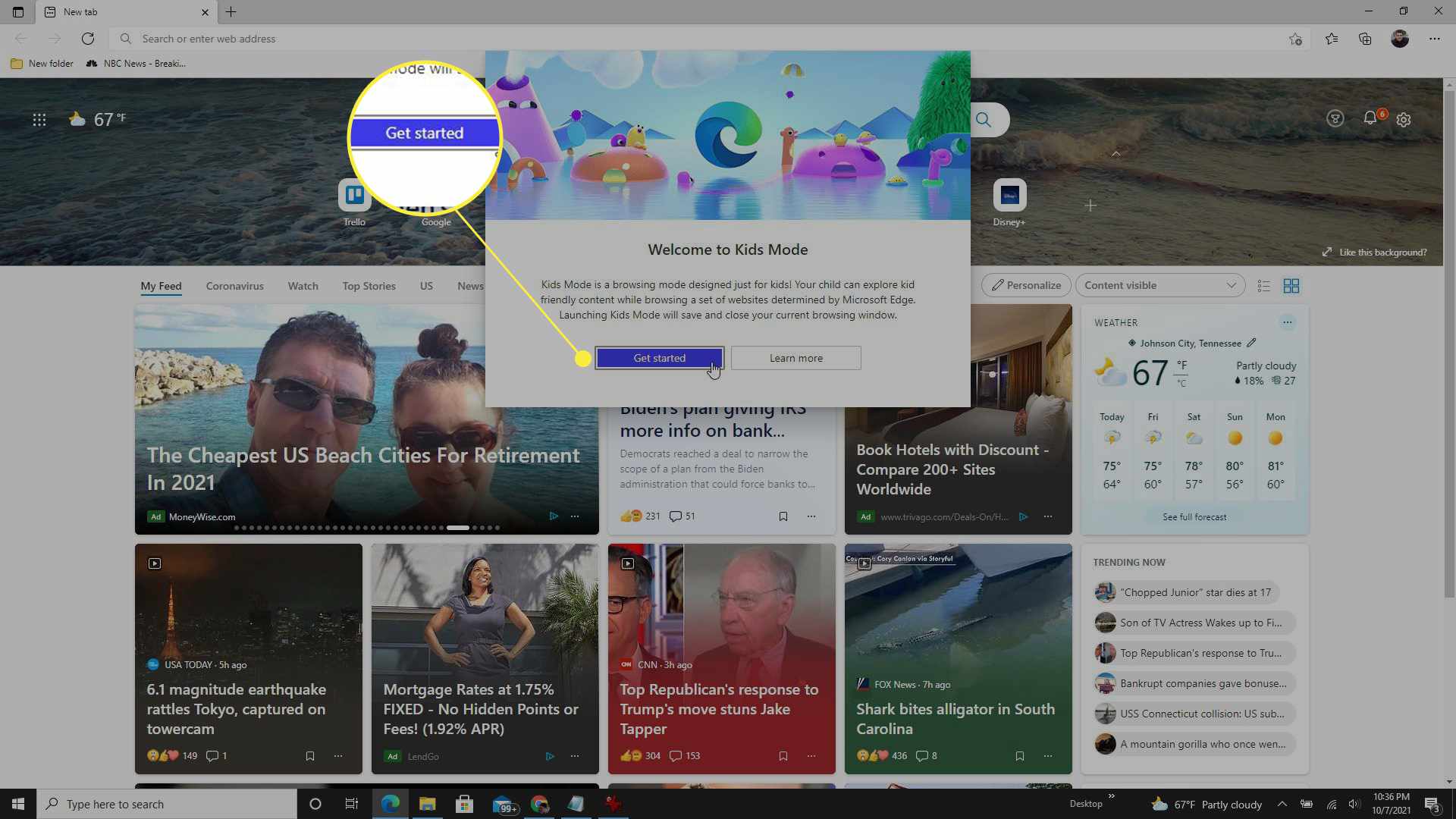This screenshot has width=1456, height=819.
Task: Select the Coronavirus tab
Action: point(234,286)
